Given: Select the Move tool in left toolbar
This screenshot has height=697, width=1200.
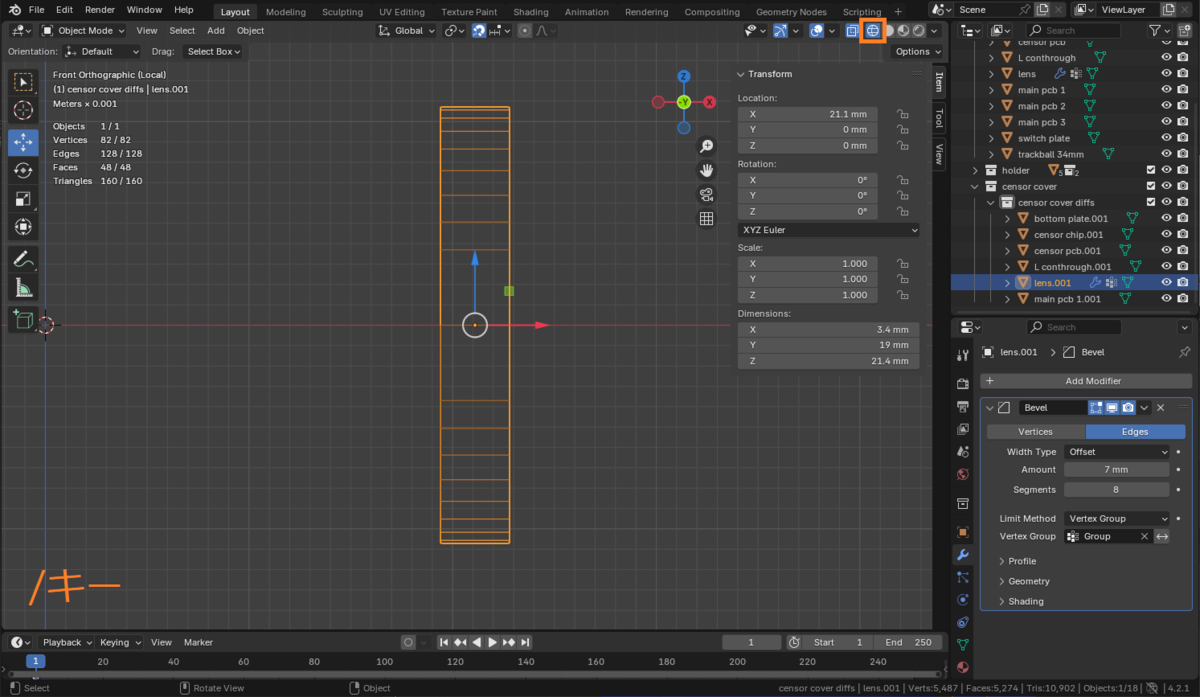Looking at the screenshot, I should (x=23, y=142).
